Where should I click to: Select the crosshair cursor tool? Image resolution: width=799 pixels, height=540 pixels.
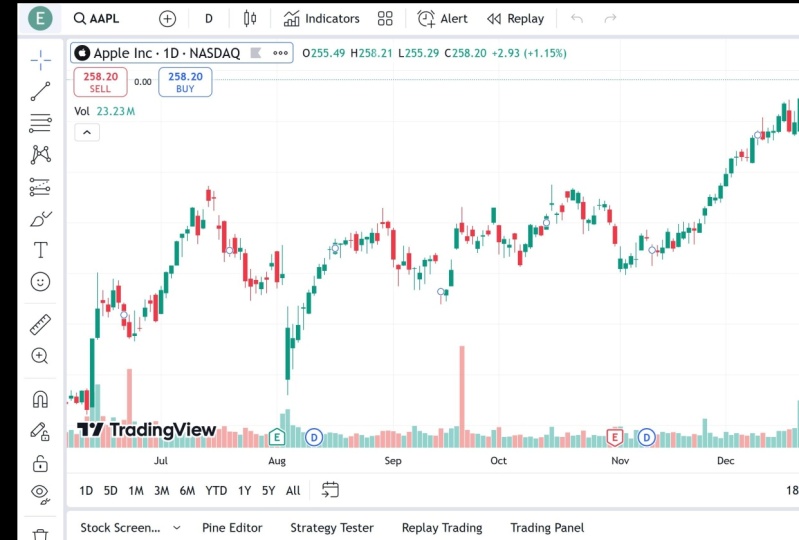[40, 60]
